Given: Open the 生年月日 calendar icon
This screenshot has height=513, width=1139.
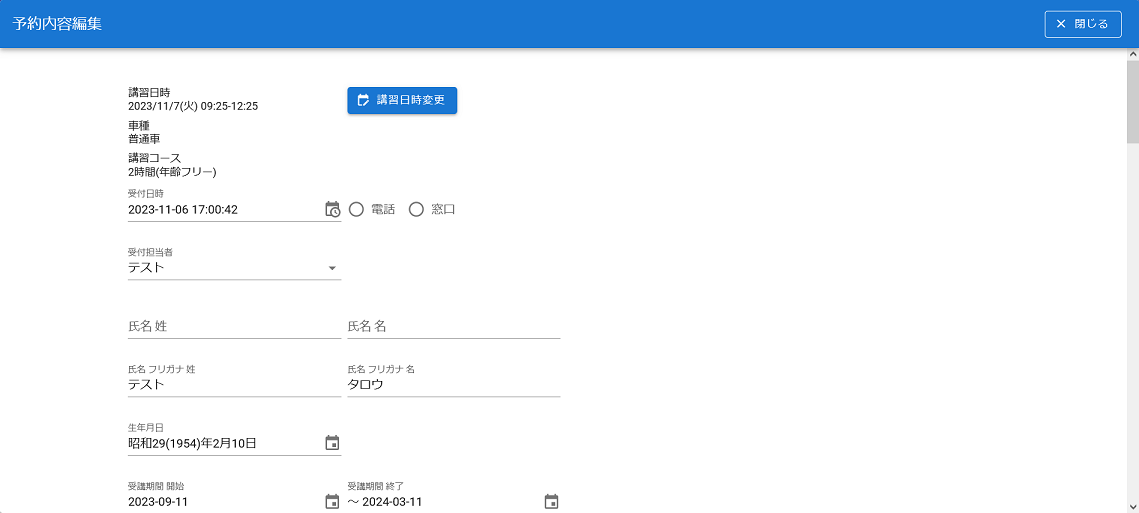Looking at the screenshot, I should (x=333, y=443).
